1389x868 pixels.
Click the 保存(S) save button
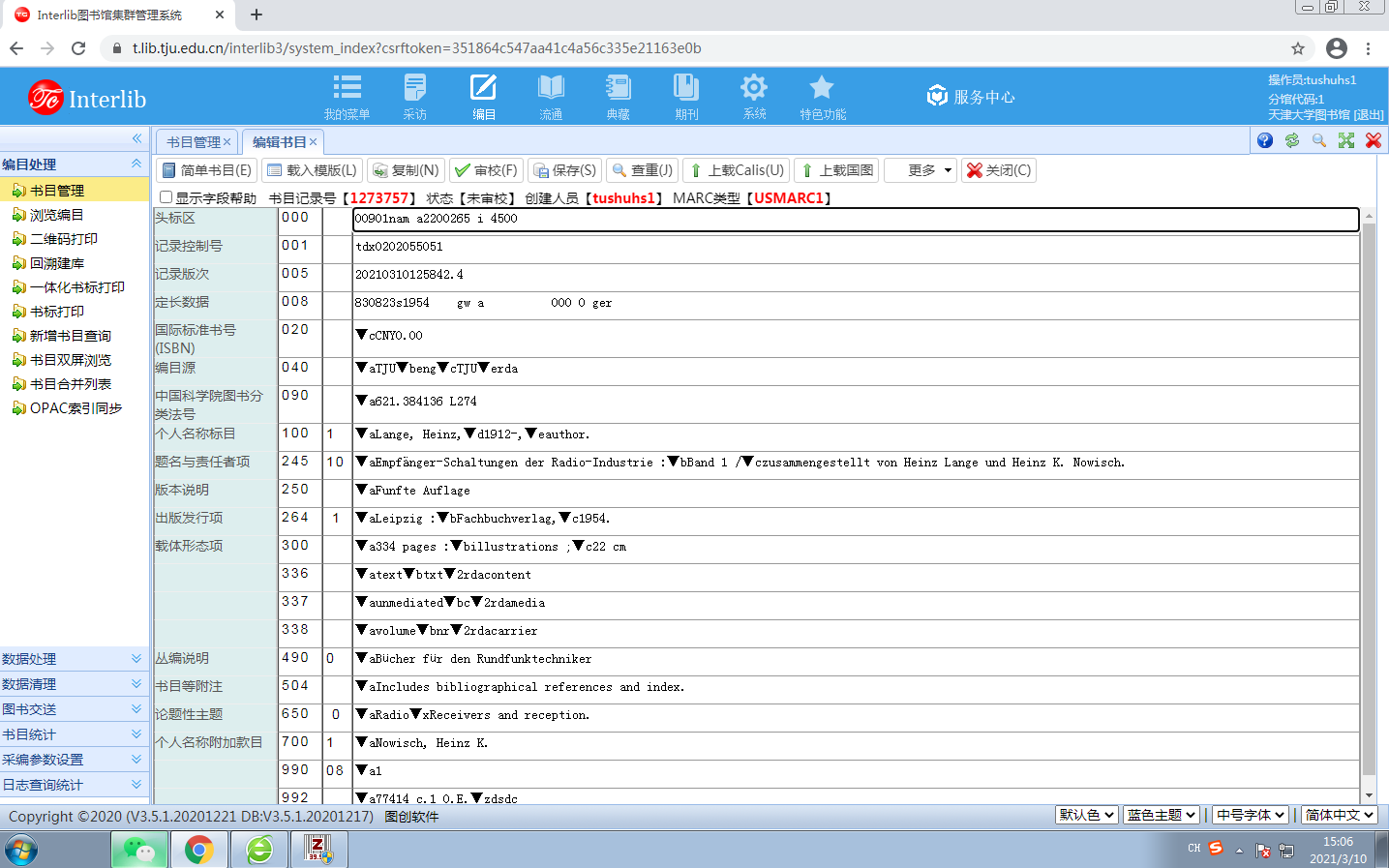564,170
